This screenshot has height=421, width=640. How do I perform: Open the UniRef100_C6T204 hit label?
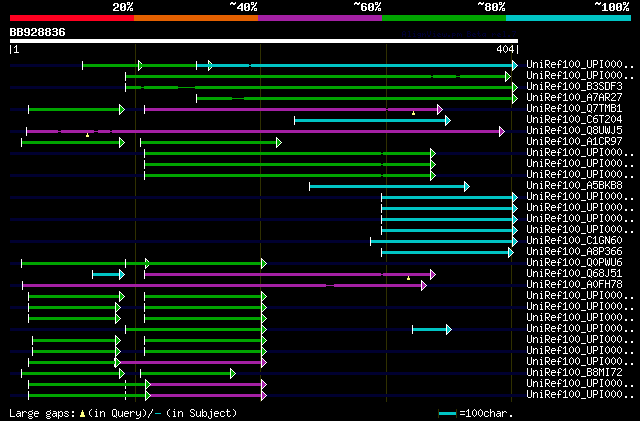click(574, 120)
